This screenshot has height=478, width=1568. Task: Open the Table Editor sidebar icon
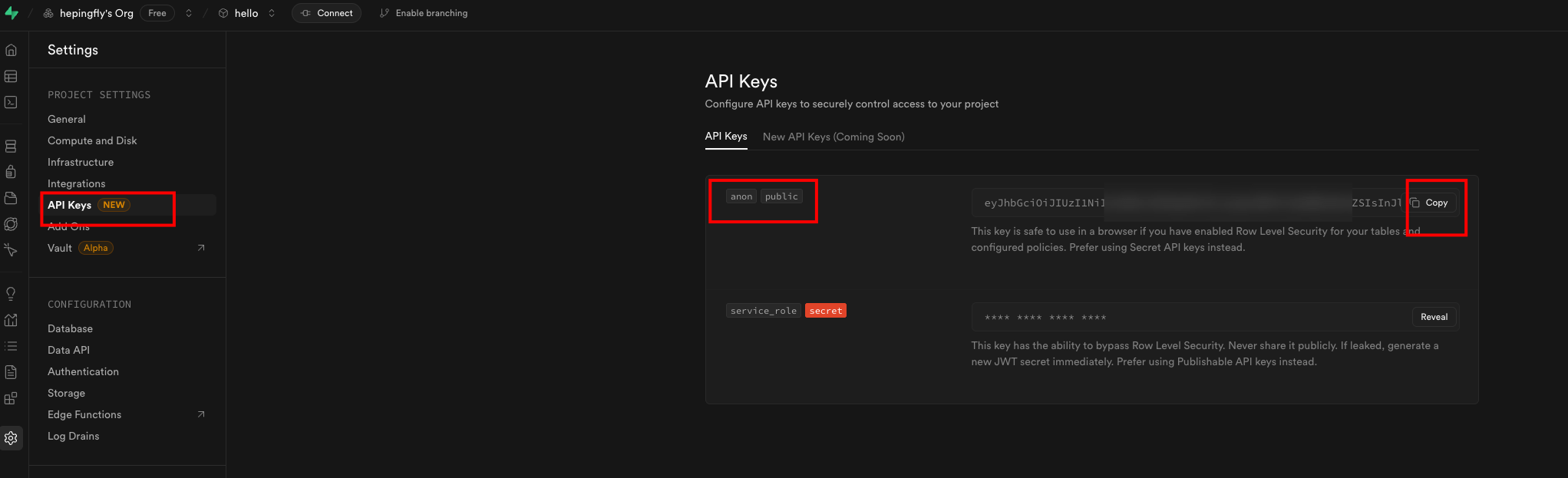[x=11, y=77]
